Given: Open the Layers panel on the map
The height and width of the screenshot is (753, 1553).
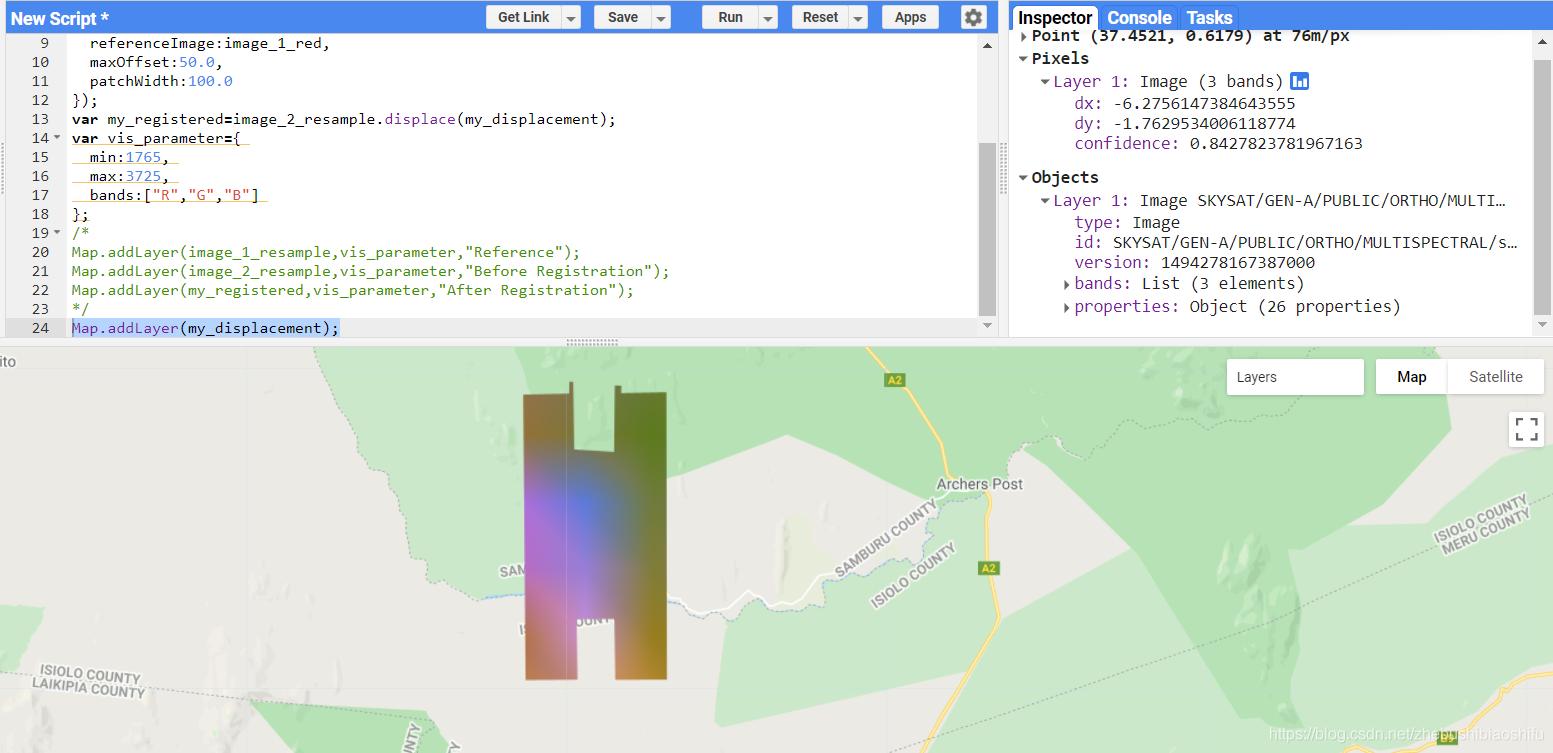Looking at the screenshot, I should pos(1294,376).
